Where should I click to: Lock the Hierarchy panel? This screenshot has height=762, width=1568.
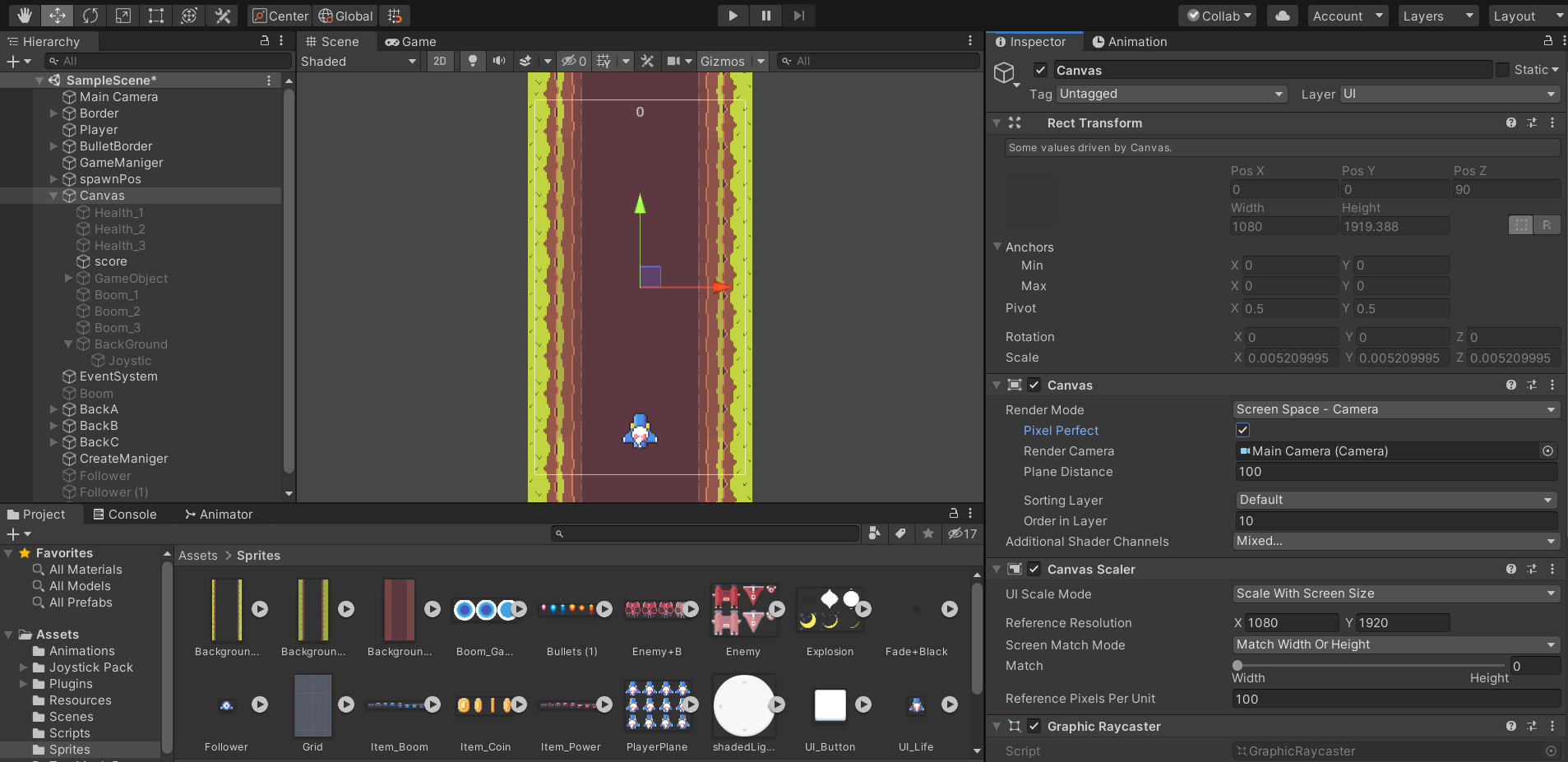pos(264,40)
